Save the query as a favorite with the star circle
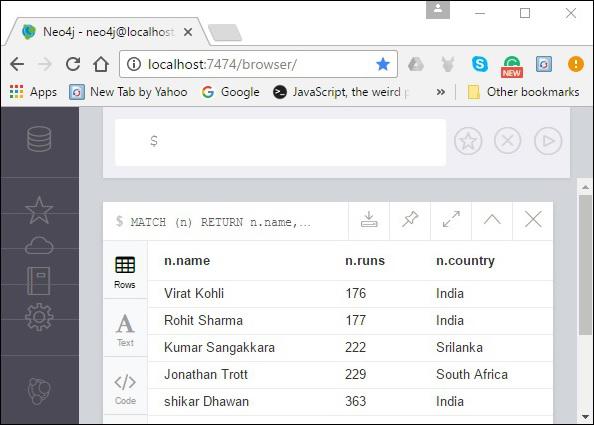The width and height of the screenshot is (594, 425). click(468, 141)
